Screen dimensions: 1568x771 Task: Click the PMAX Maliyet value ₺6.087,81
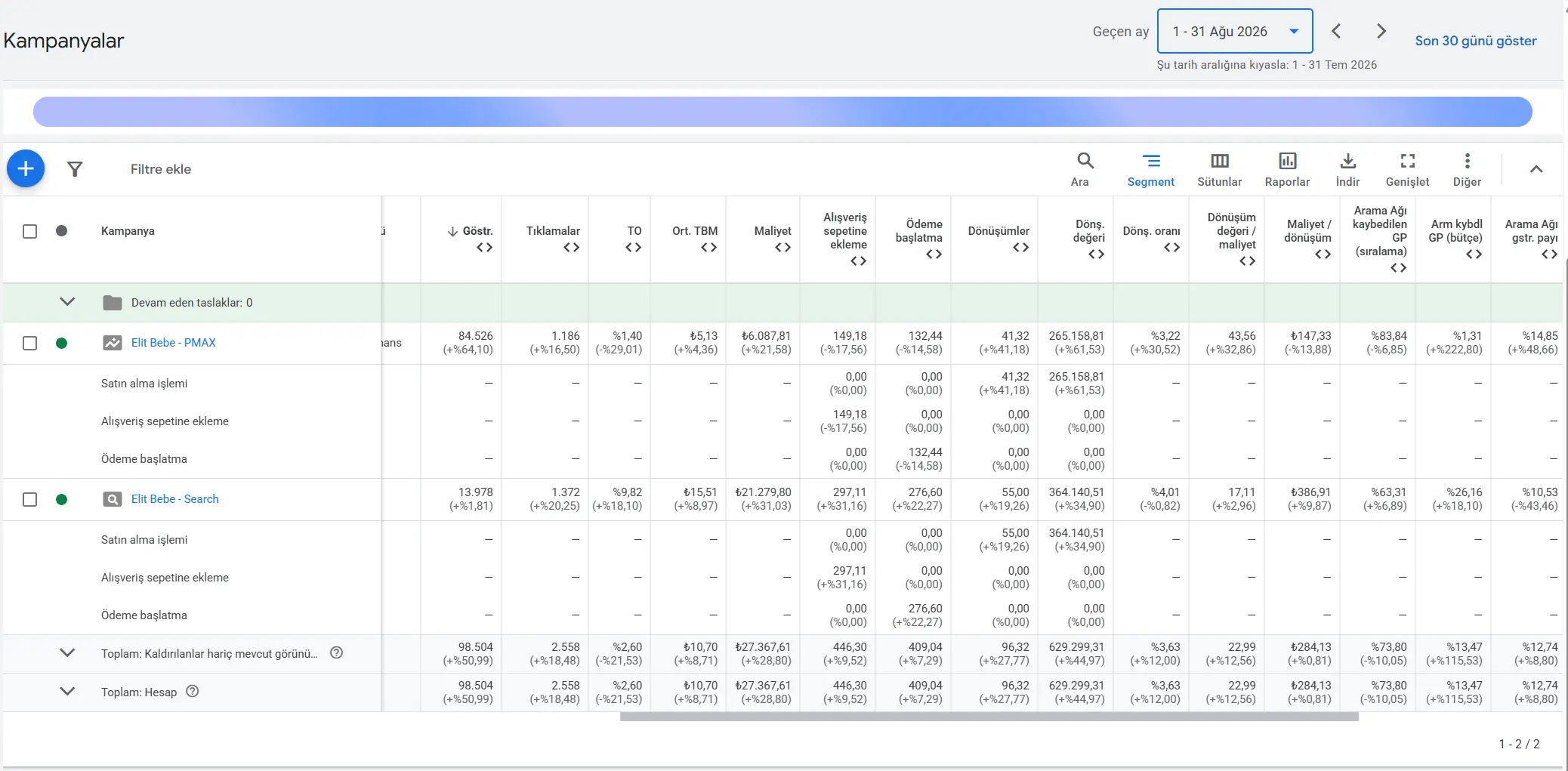tap(766, 336)
